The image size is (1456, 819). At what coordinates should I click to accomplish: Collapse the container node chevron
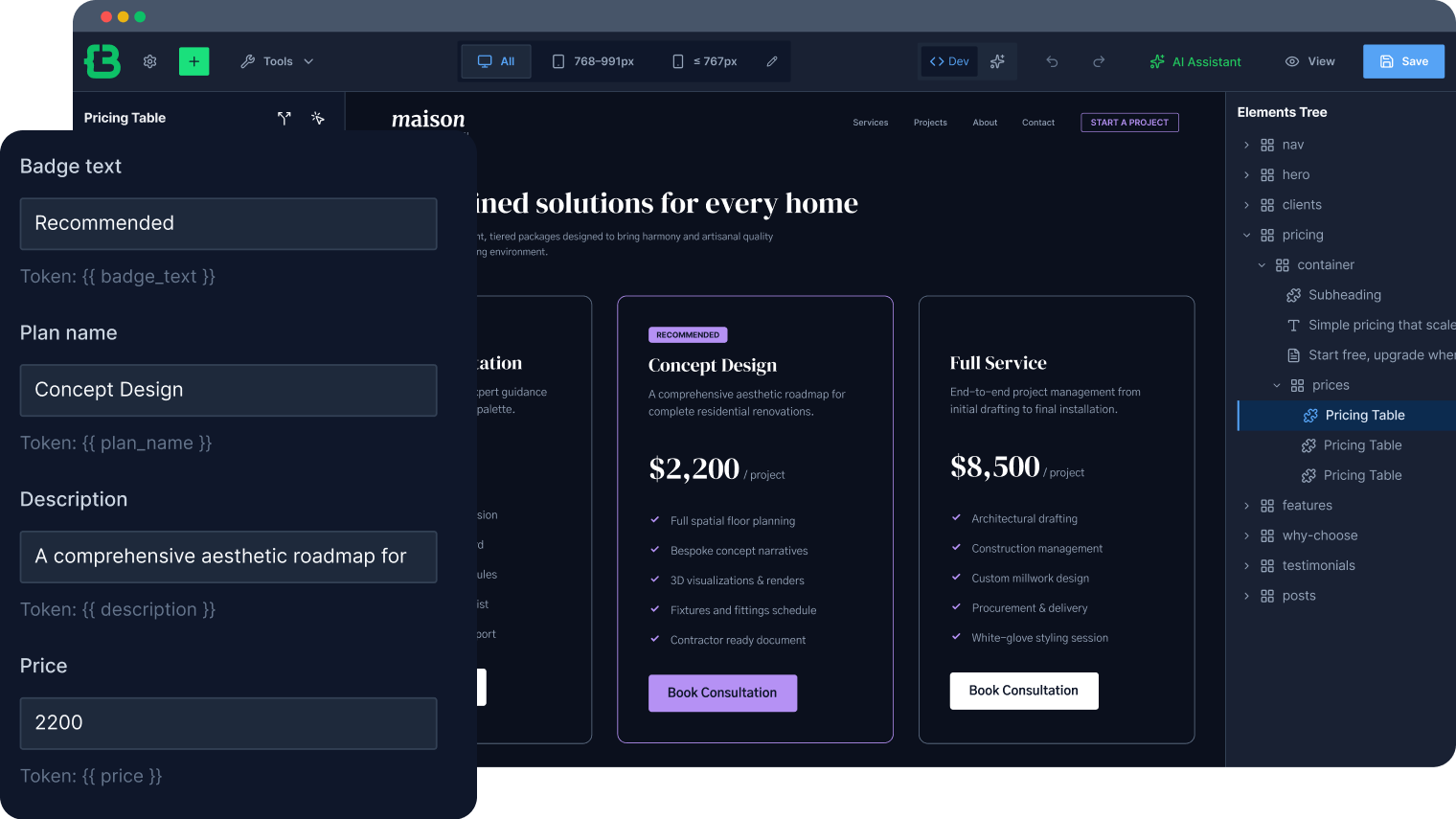click(x=1262, y=265)
